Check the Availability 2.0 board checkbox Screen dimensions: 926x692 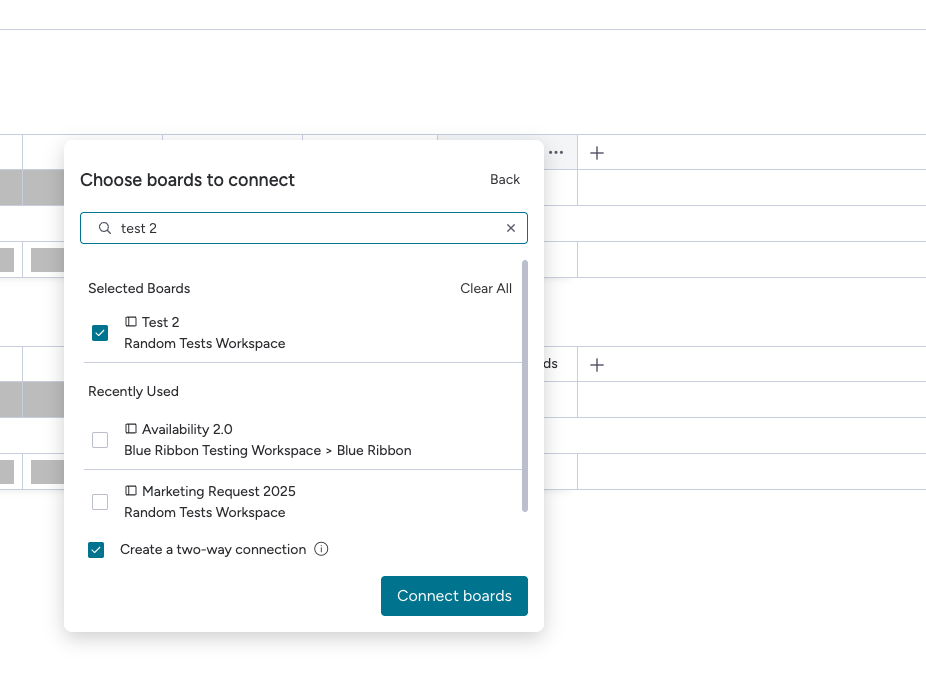[100, 440]
